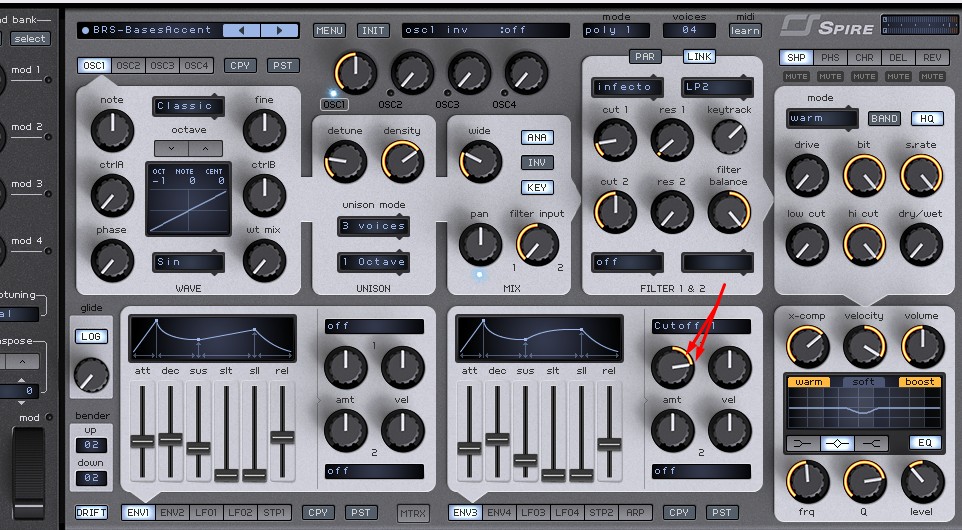Click the ENV1 att fader
This screenshot has width=962, height=530.
click(x=142, y=440)
